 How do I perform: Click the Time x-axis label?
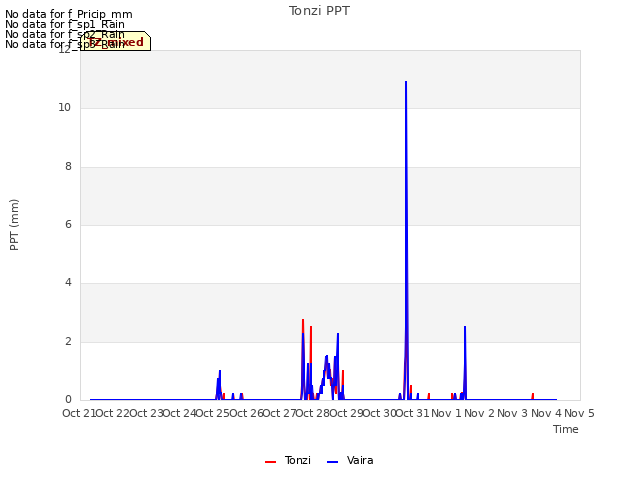tap(566, 429)
